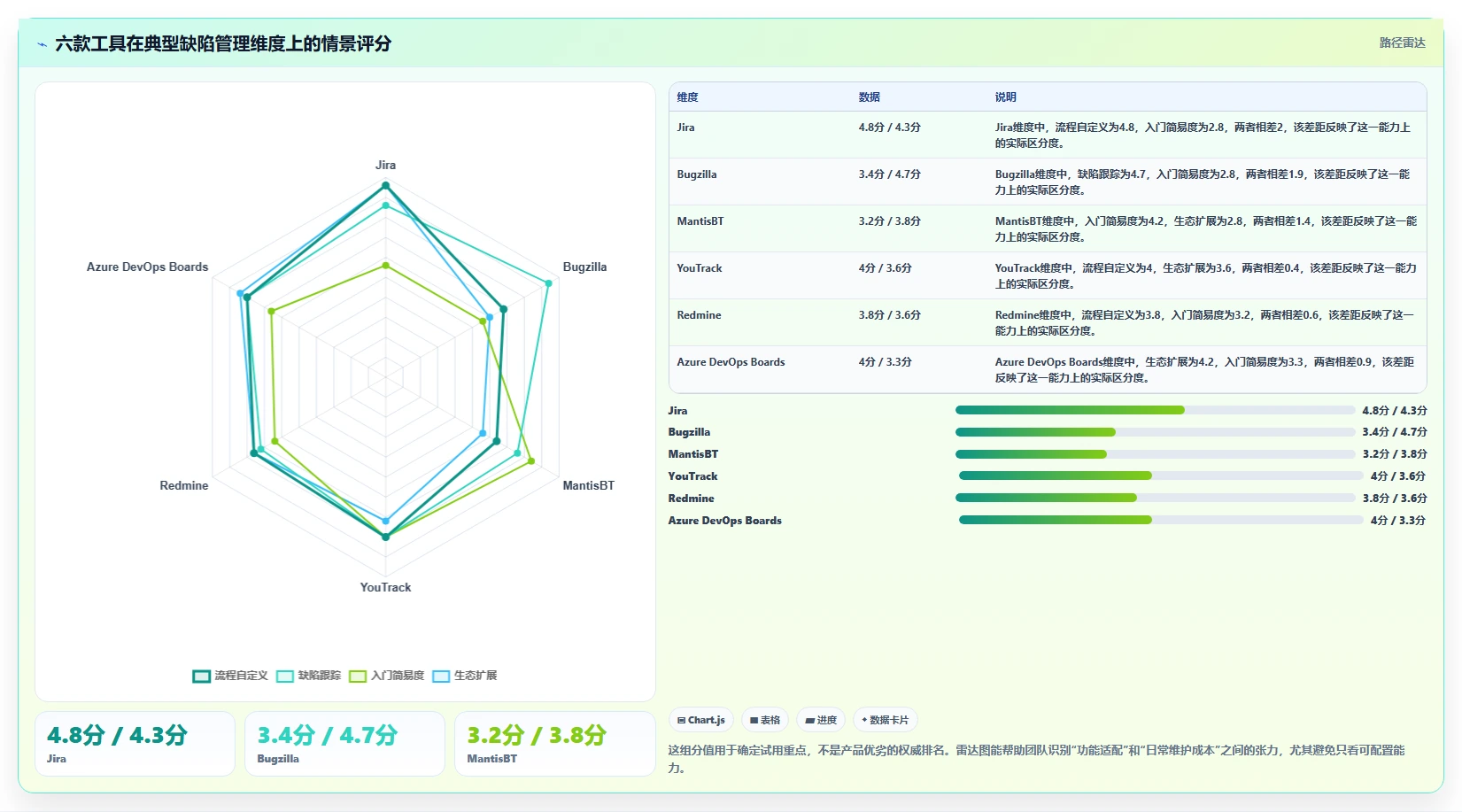Click the Chart.js chip
The height and width of the screenshot is (812, 1462).
[x=700, y=720]
